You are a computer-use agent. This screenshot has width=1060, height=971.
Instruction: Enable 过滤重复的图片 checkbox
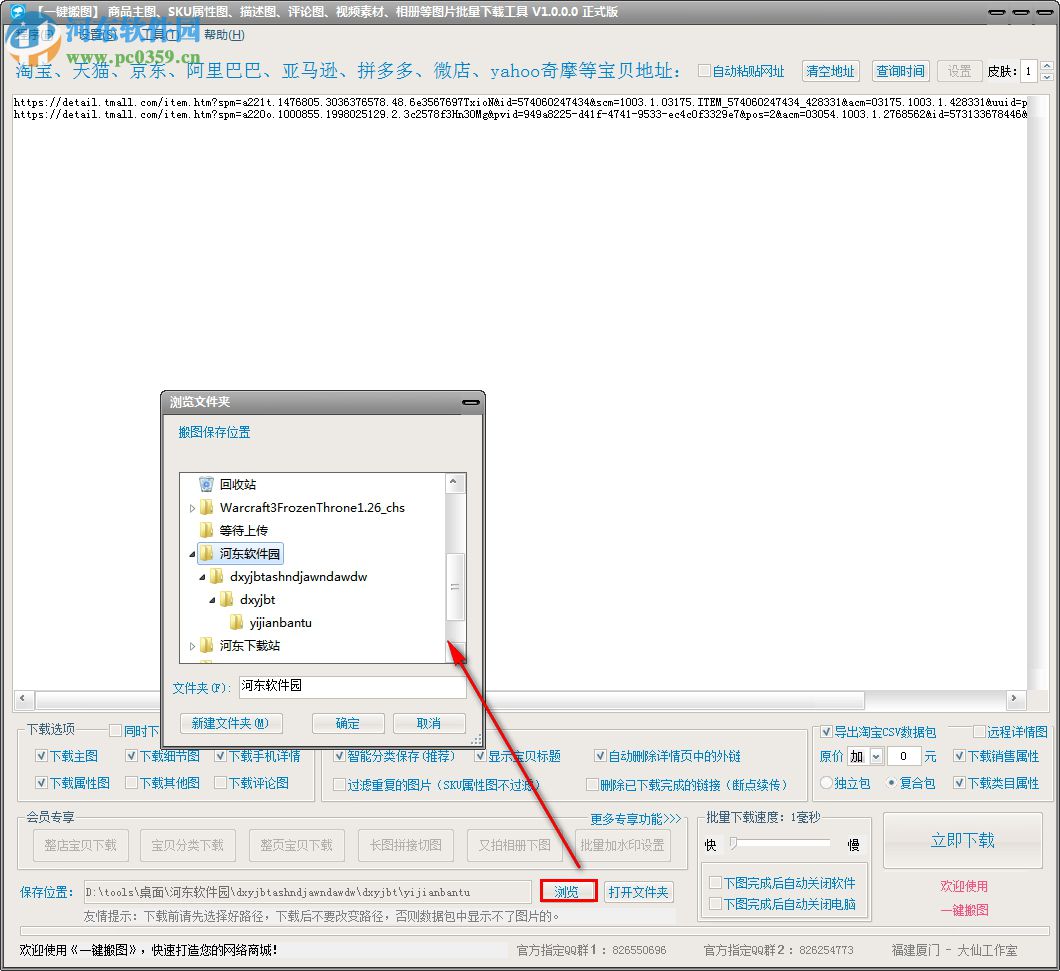pos(339,785)
